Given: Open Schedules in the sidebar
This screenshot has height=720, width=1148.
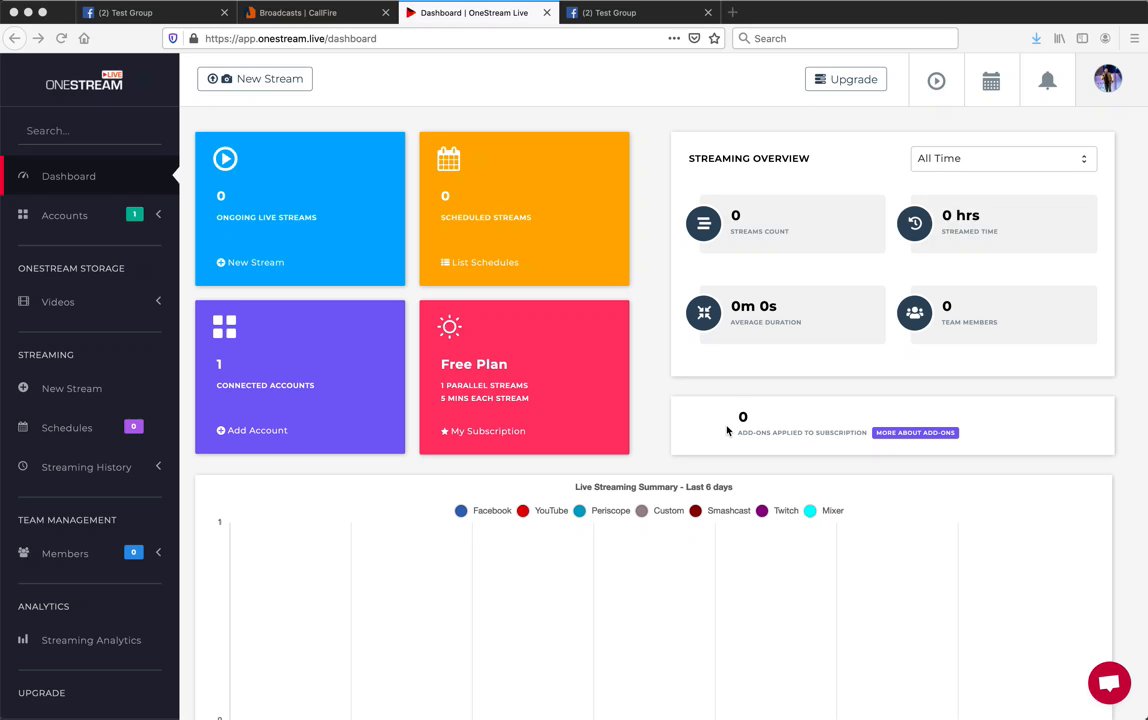Looking at the screenshot, I should pyautogui.click(x=67, y=428).
